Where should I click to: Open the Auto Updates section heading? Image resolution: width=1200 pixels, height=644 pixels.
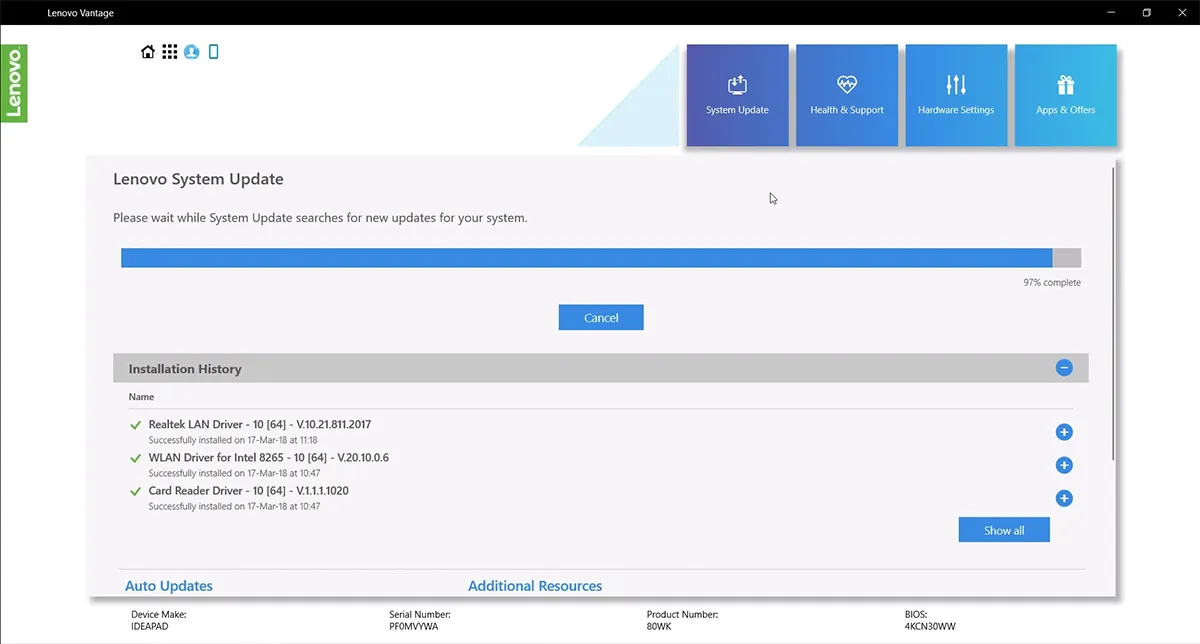tap(169, 586)
